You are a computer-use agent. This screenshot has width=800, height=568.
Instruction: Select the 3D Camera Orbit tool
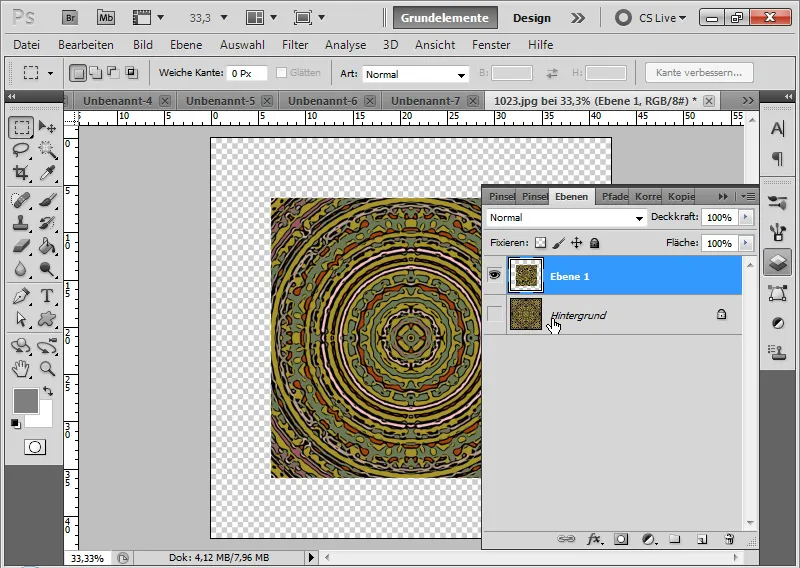point(47,346)
